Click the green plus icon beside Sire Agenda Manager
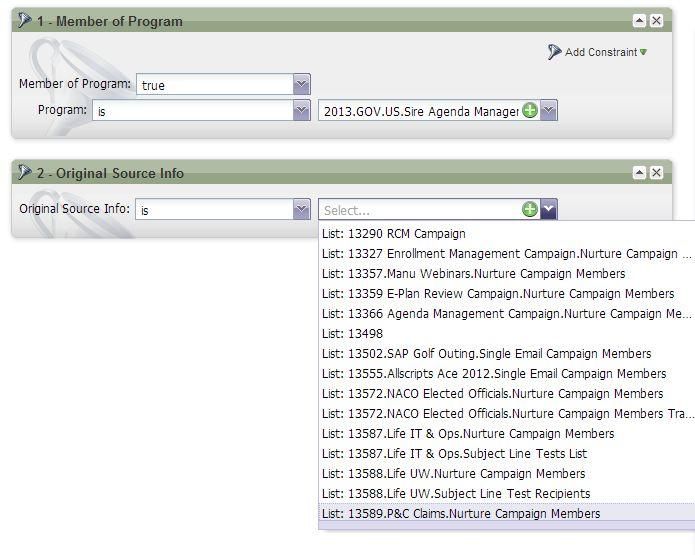 tap(530, 111)
